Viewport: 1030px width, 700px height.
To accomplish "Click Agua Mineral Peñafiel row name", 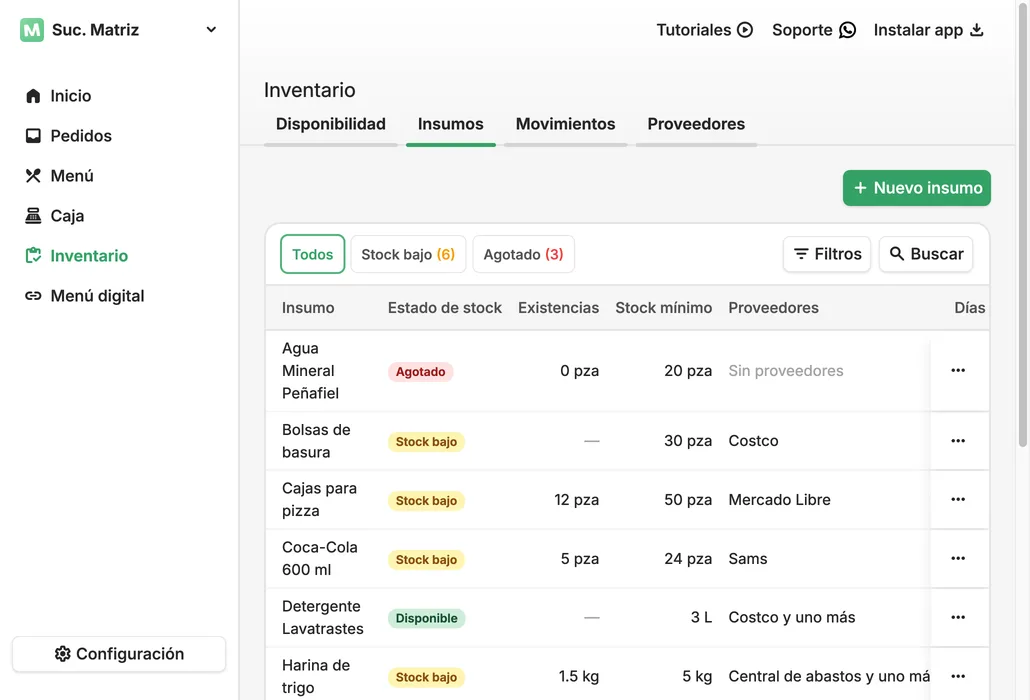I will (311, 371).
